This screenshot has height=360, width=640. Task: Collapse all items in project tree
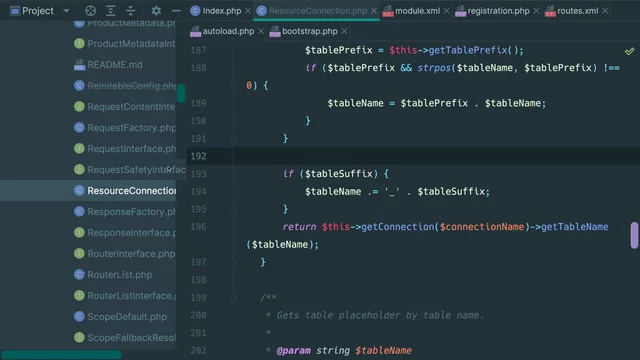[130, 11]
